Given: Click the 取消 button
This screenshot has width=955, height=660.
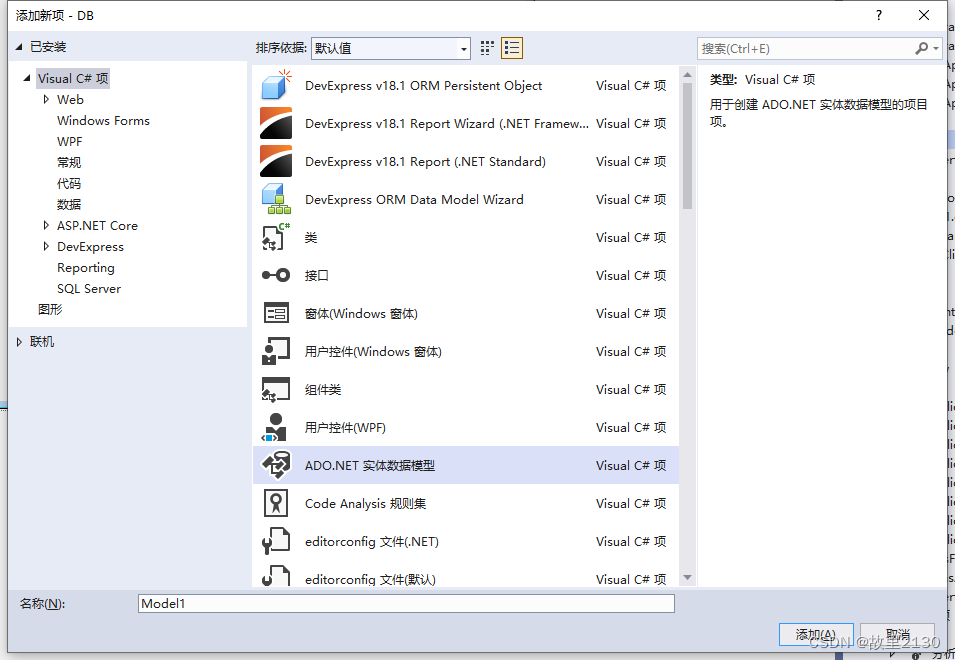Looking at the screenshot, I should click(x=897, y=634).
